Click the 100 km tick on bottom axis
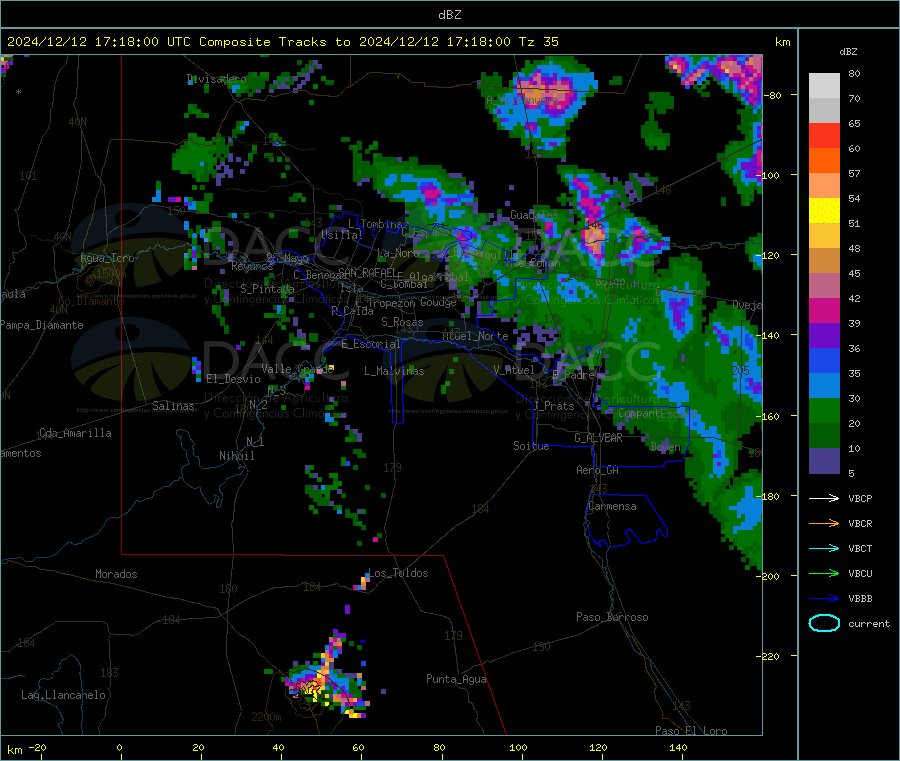 518,747
